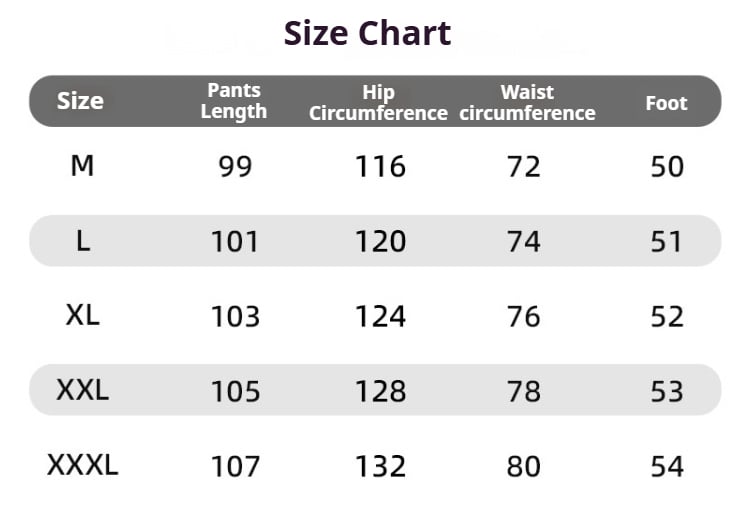Screen dimensions: 744x511
Task: Click waist value 76 in XL row
Action: [x=523, y=316]
